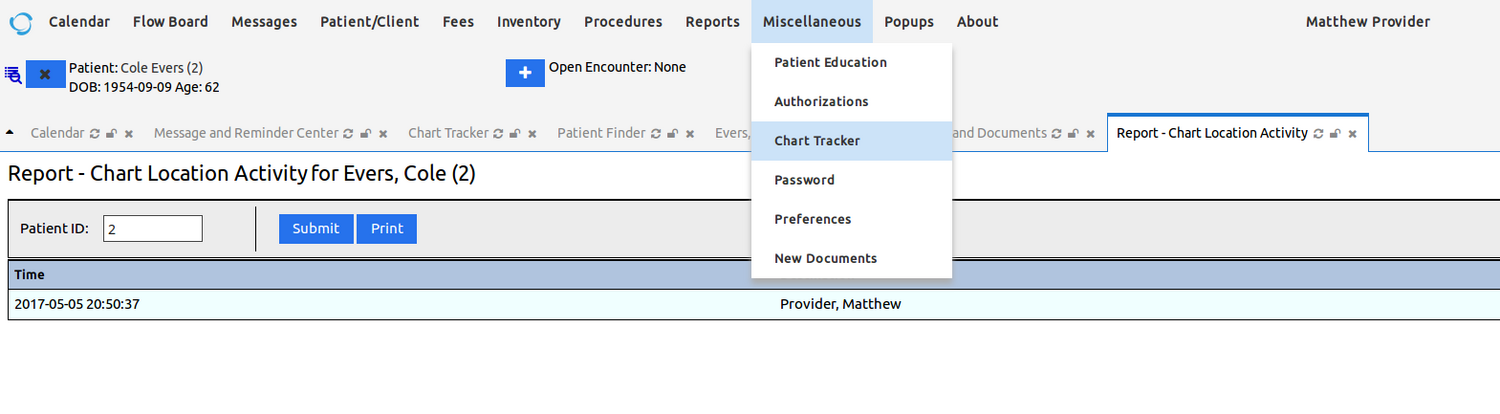Select Chart Tracker in the Miscellaneous menu
This screenshot has height=414, width=1500.
pyautogui.click(x=817, y=141)
